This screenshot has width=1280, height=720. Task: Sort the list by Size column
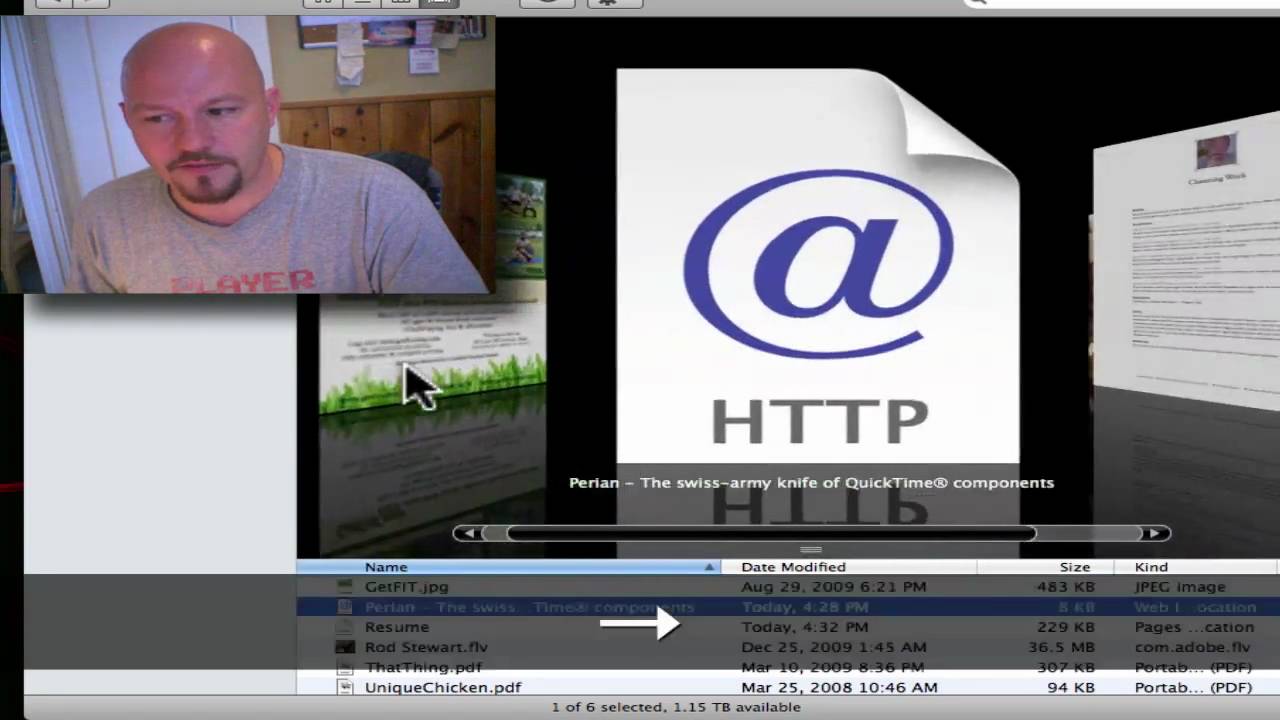(1048, 567)
